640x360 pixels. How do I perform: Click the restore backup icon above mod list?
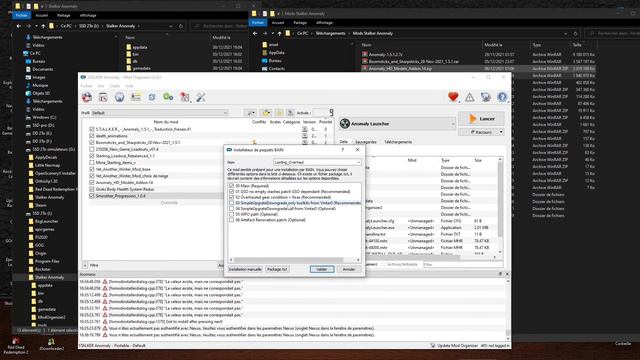(280, 113)
